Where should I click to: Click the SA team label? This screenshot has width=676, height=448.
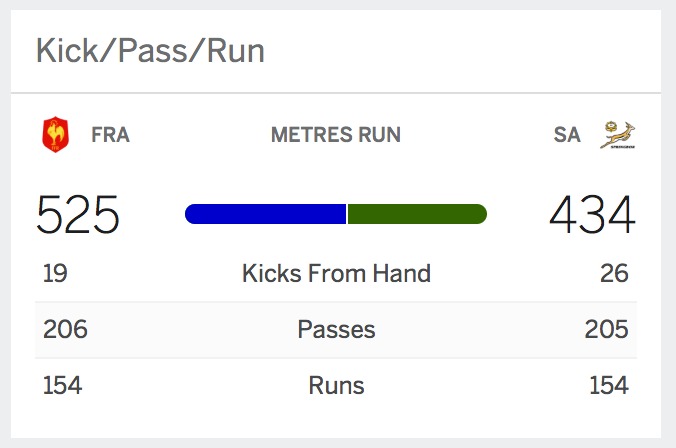click(x=566, y=135)
